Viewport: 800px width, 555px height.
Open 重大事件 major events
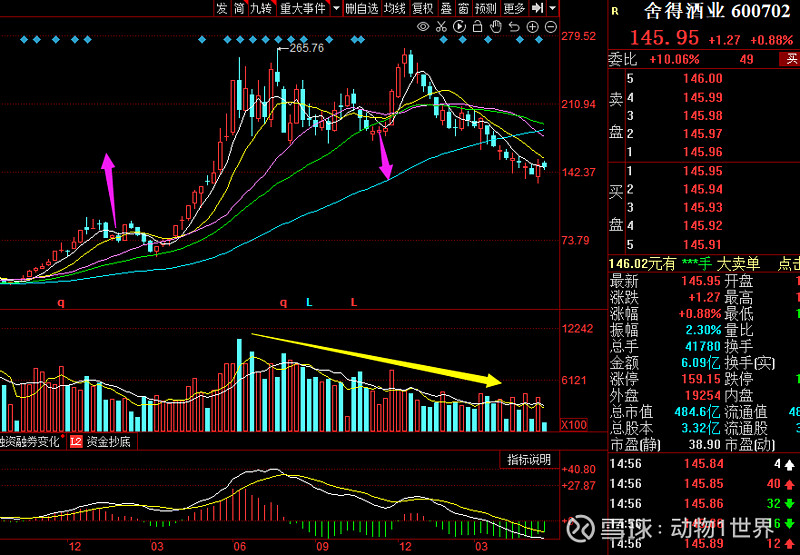pos(303,8)
